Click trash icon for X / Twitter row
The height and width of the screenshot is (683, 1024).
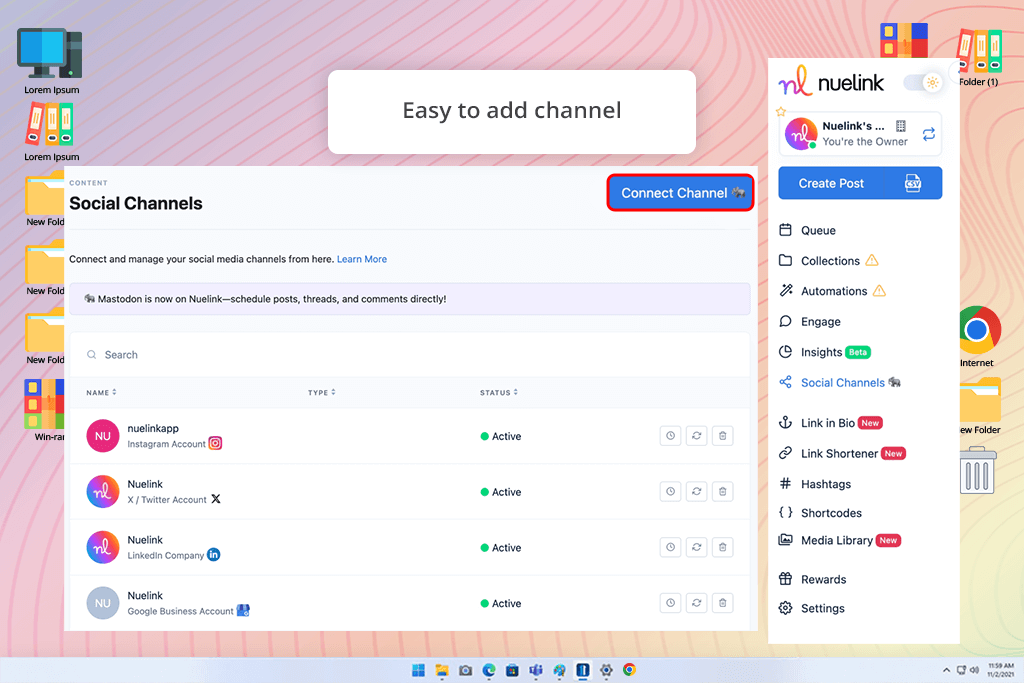722,491
